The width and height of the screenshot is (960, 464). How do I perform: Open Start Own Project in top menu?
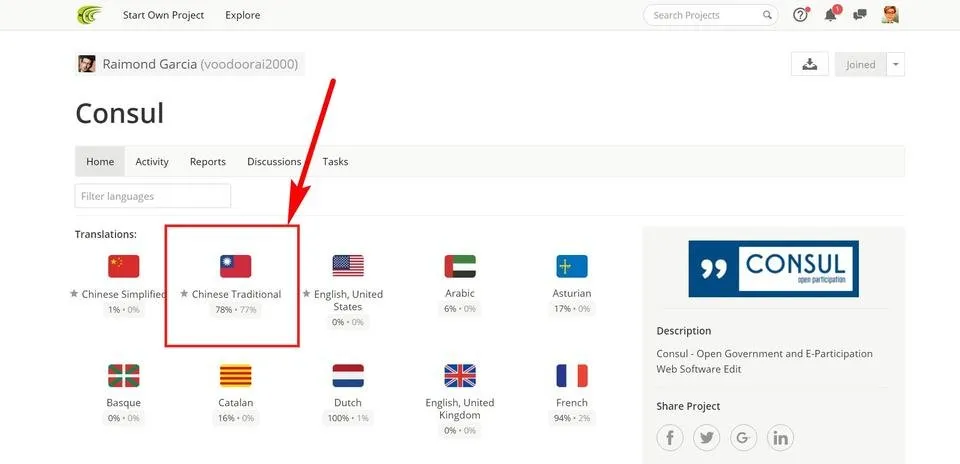click(163, 15)
